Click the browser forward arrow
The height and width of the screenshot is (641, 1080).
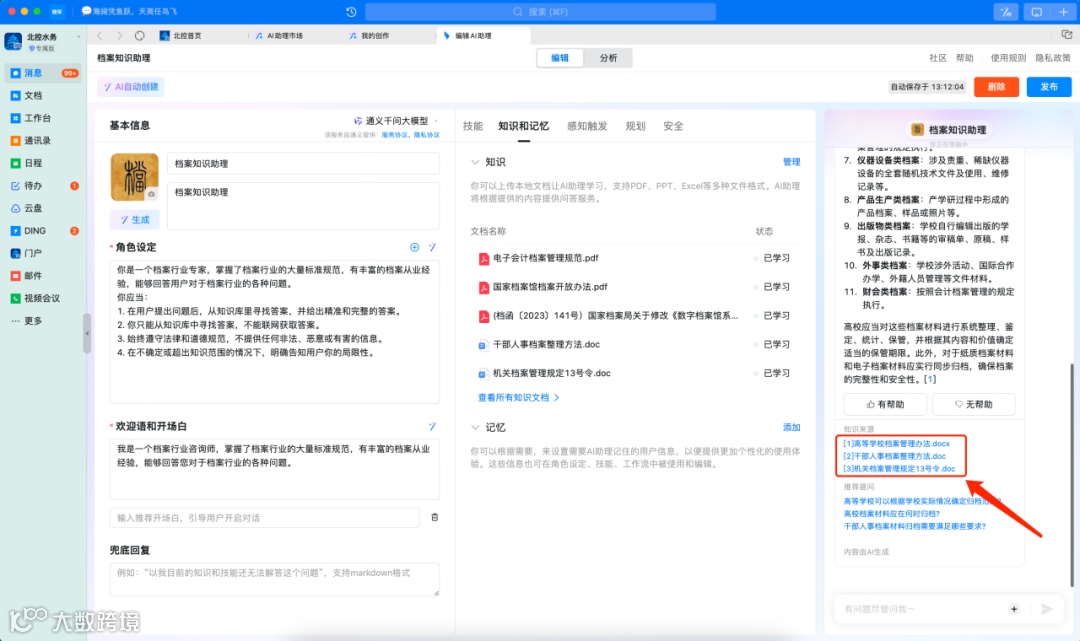click(x=120, y=35)
